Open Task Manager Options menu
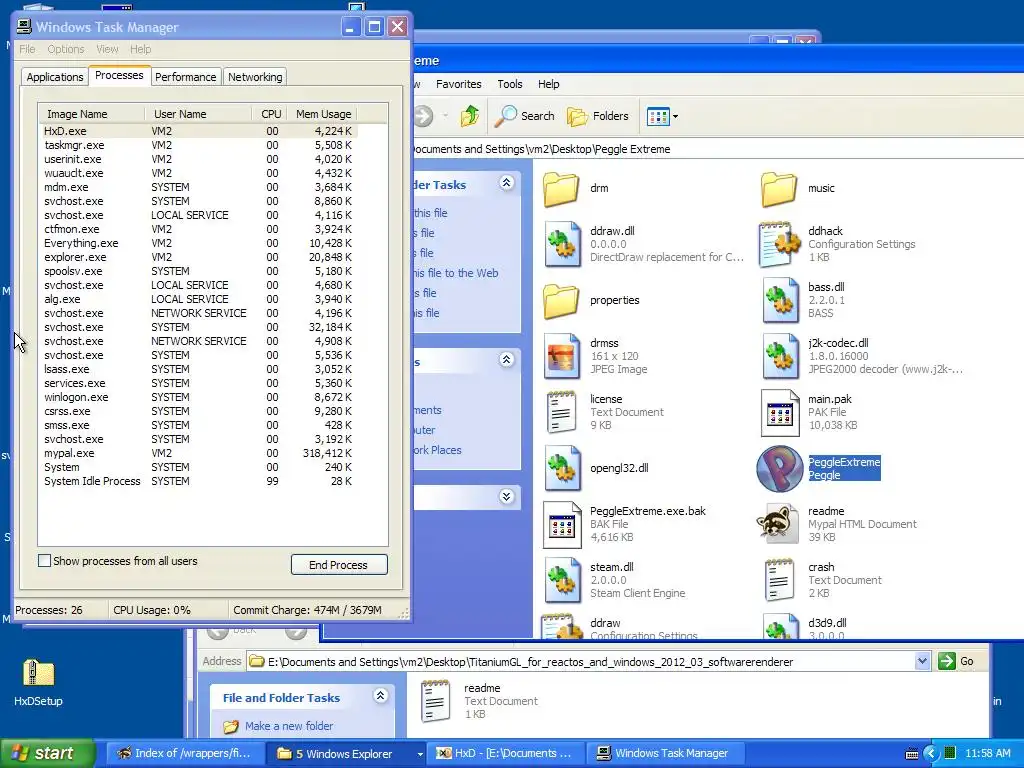This screenshot has height=768, width=1024. coord(65,49)
